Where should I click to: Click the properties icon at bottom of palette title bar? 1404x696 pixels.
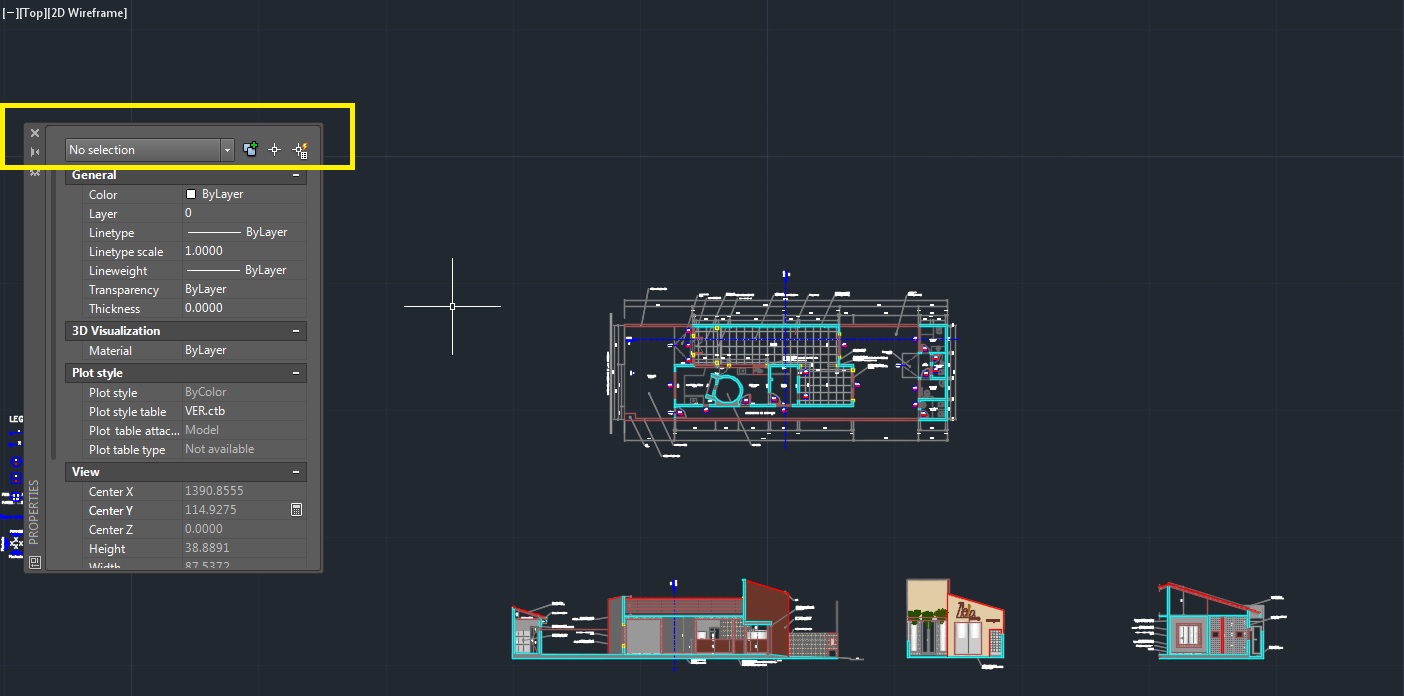[x=35, y=562]
